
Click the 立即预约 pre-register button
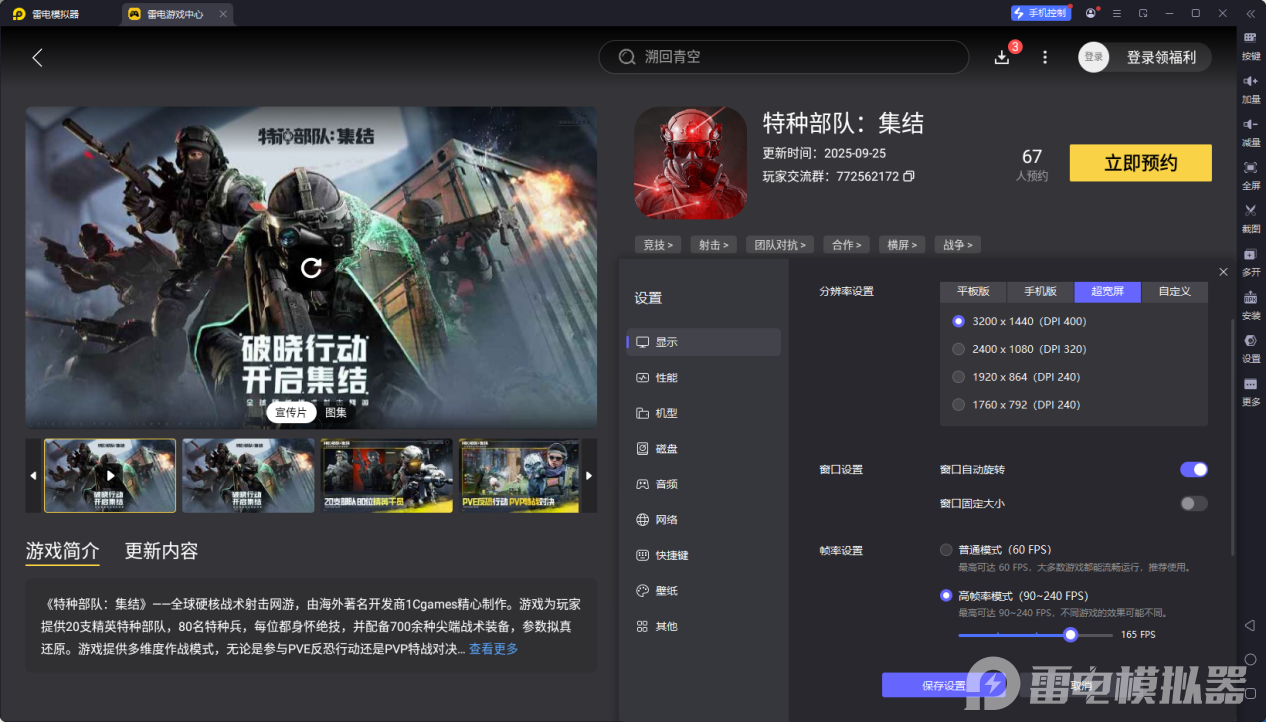(1140, 162)
